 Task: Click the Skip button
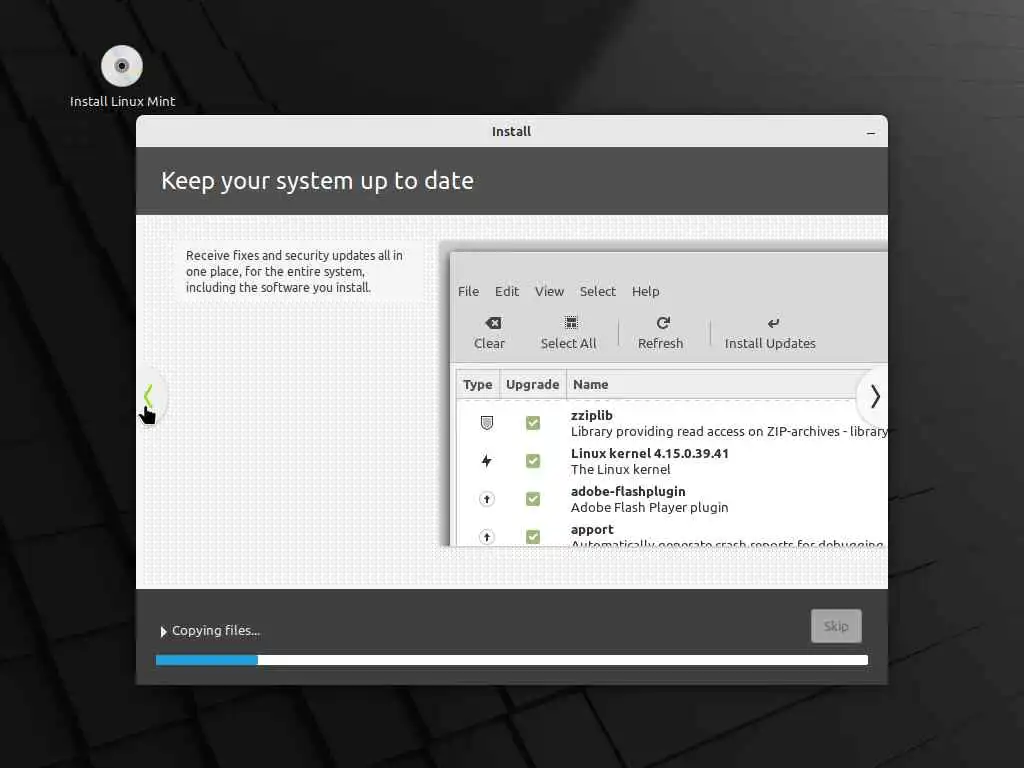(x=836, y=626)
